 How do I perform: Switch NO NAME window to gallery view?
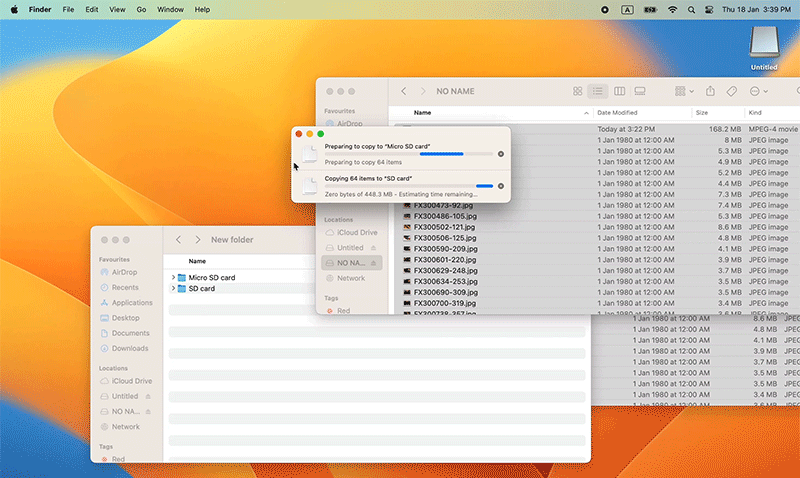click(640, 91)
